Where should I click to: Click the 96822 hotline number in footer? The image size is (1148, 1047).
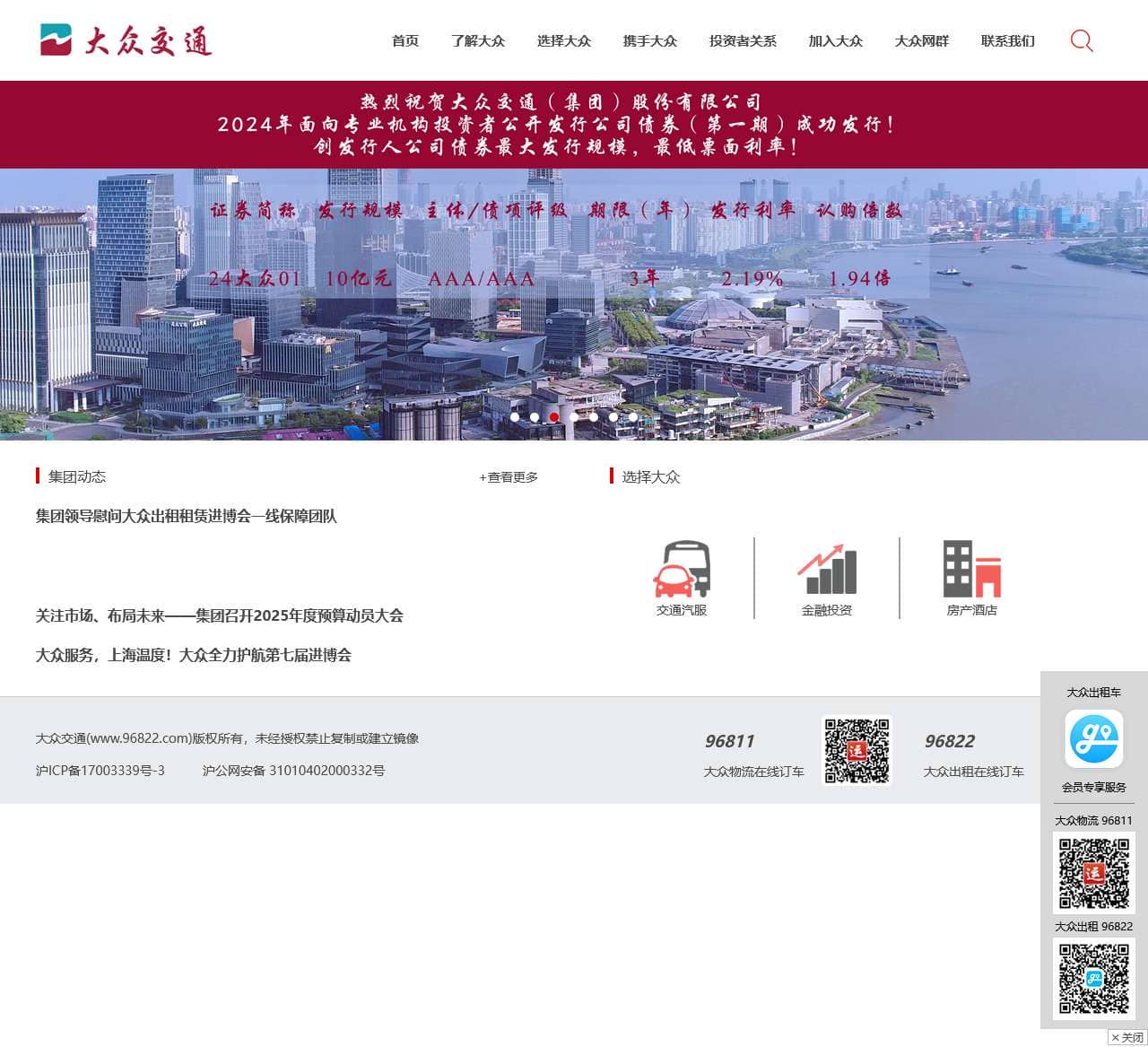pyautogui.click(x=949, y=741)
